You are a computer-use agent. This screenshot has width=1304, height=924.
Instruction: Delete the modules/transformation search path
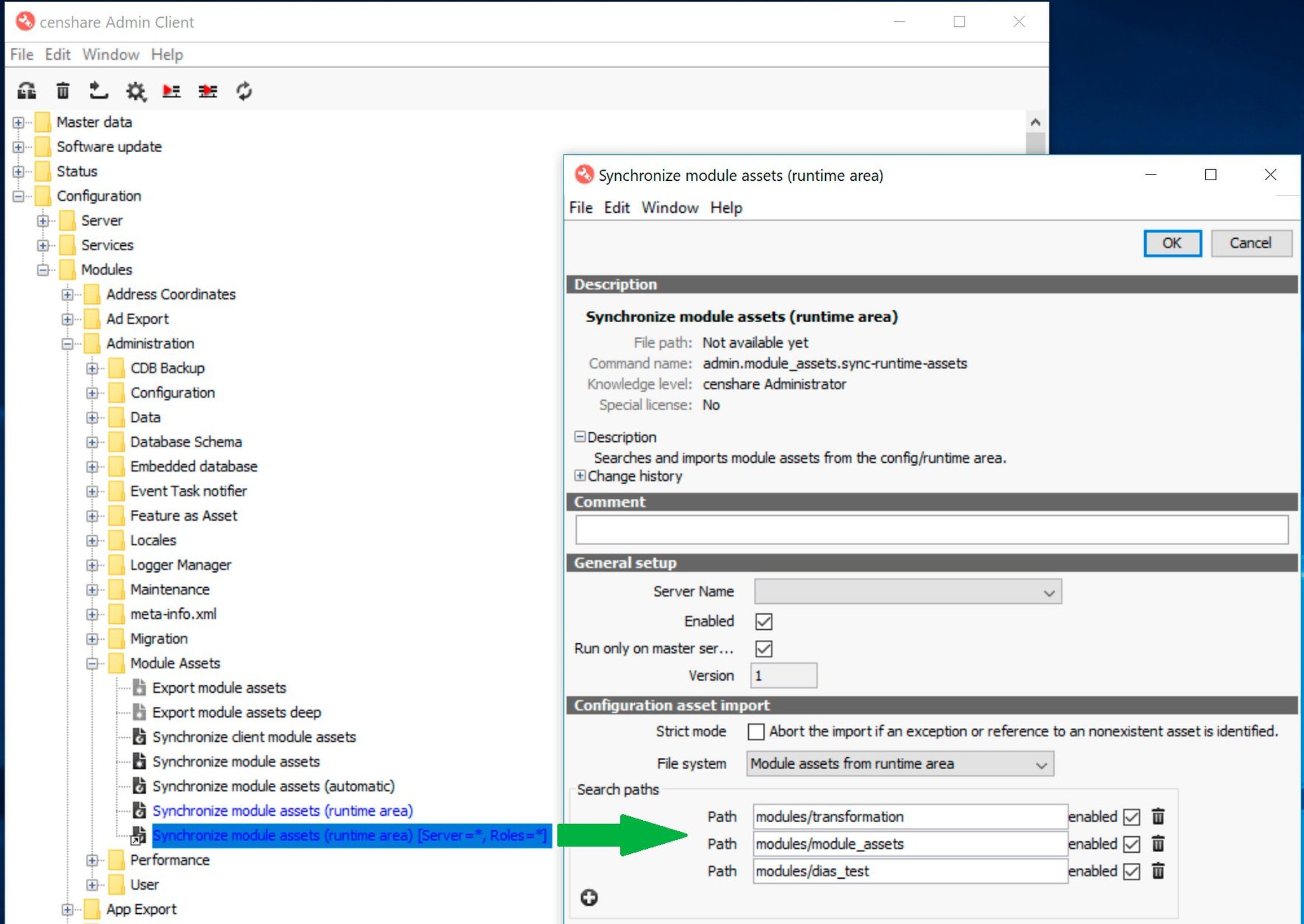pyautogui.click(x=1158, y=816)
